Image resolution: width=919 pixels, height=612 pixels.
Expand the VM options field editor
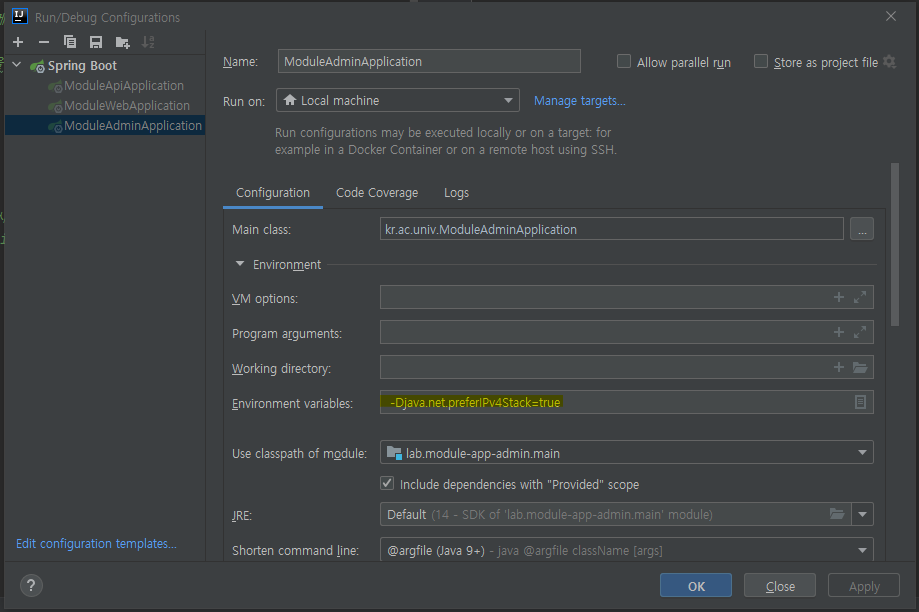(860, 297)
